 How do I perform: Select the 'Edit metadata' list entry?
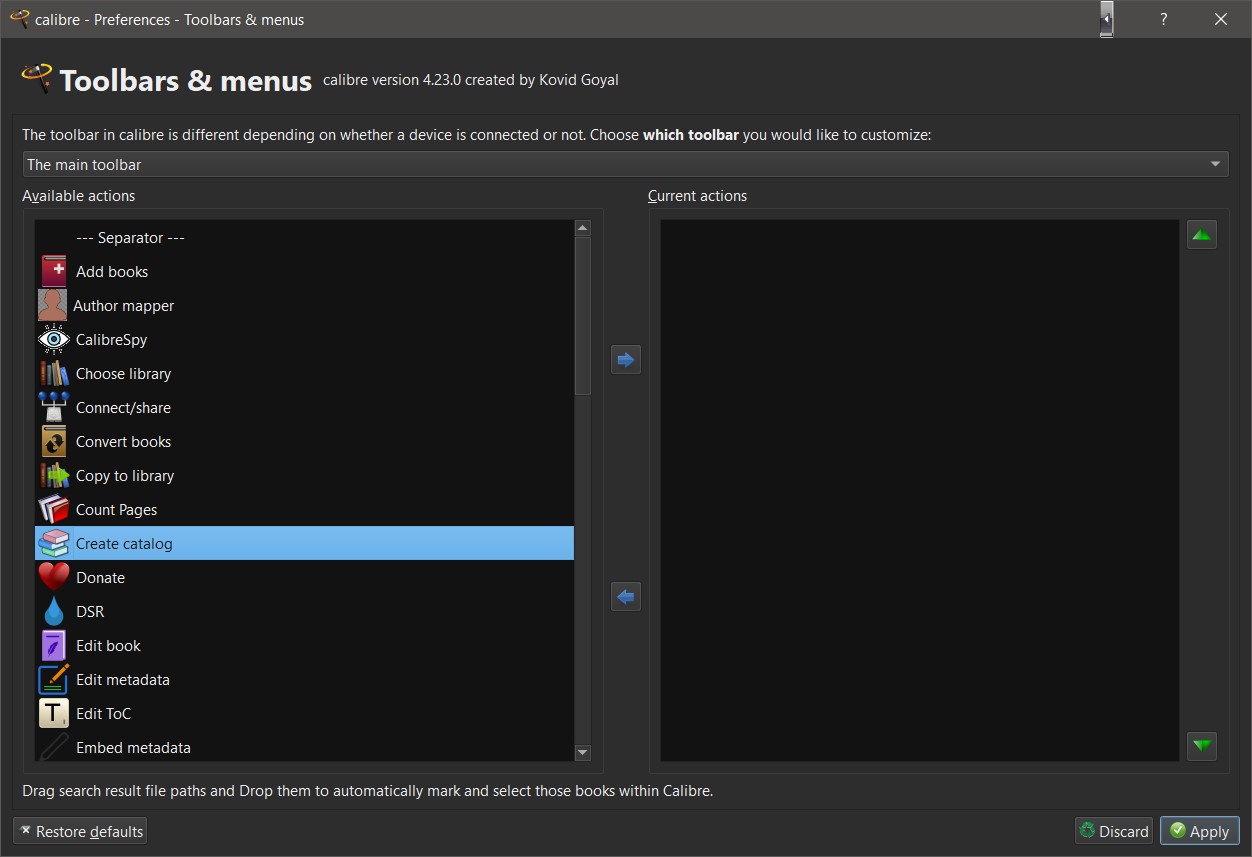point(304,679)
